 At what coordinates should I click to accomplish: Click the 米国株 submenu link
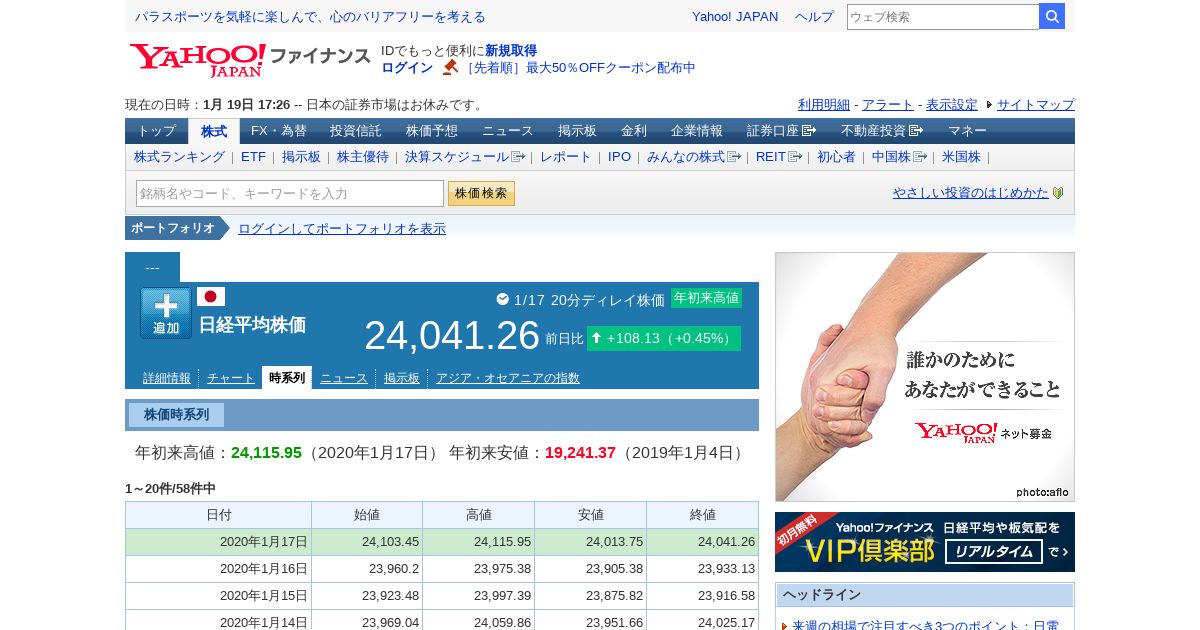click(961, 157)
